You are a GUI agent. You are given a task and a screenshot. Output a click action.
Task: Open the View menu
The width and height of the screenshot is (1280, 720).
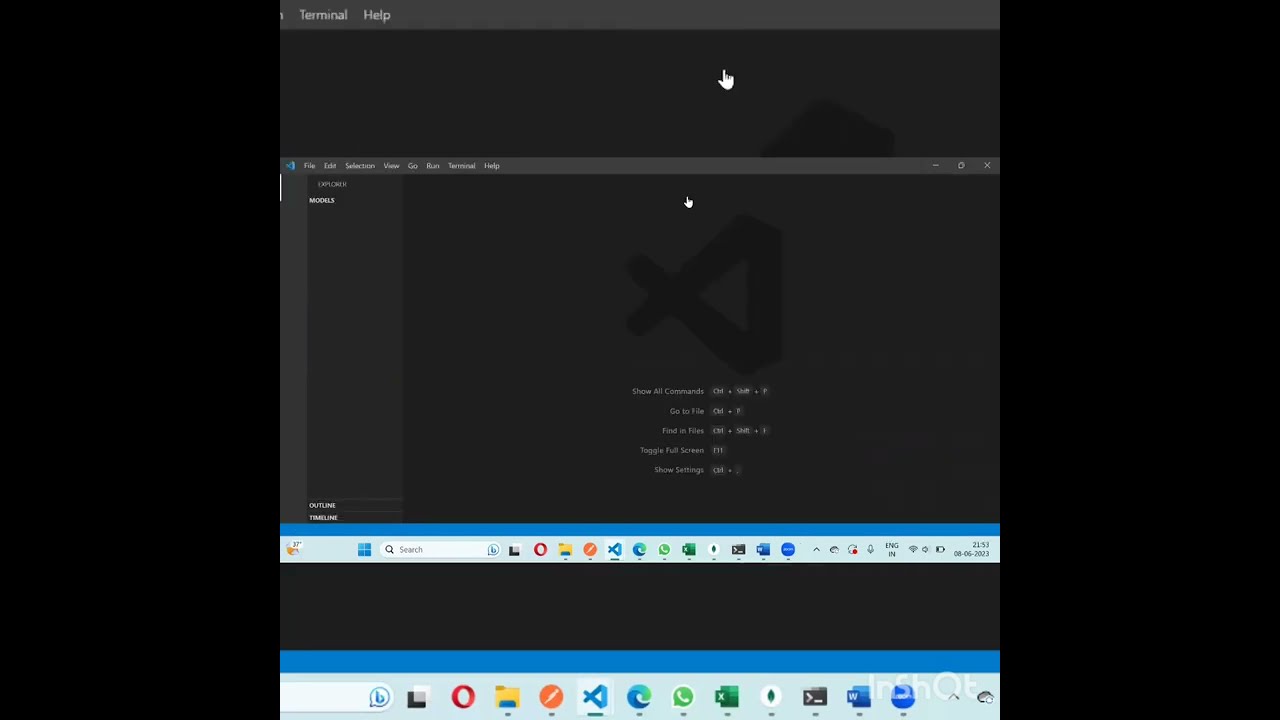(391, 166)
